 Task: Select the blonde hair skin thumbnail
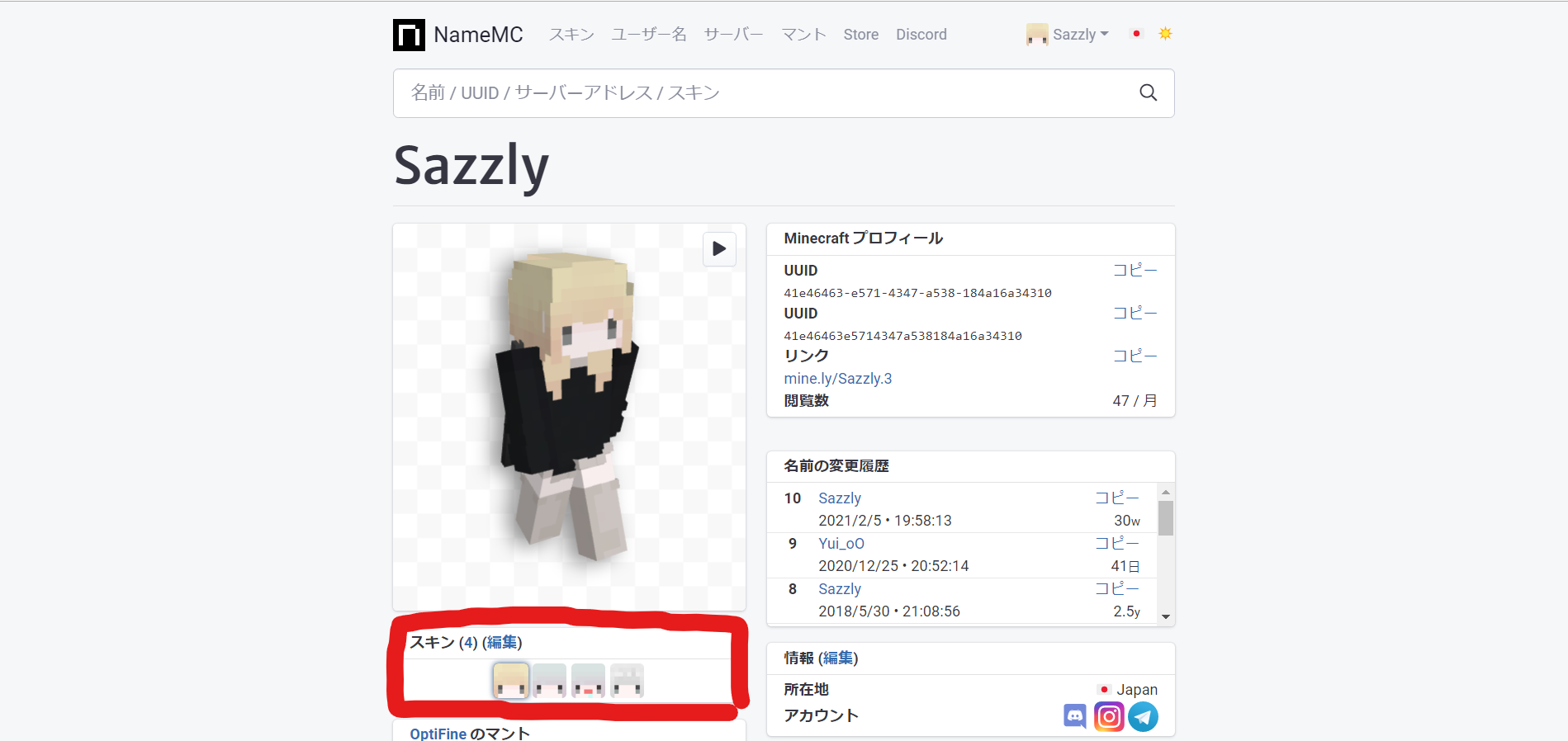tap(511, 681)
